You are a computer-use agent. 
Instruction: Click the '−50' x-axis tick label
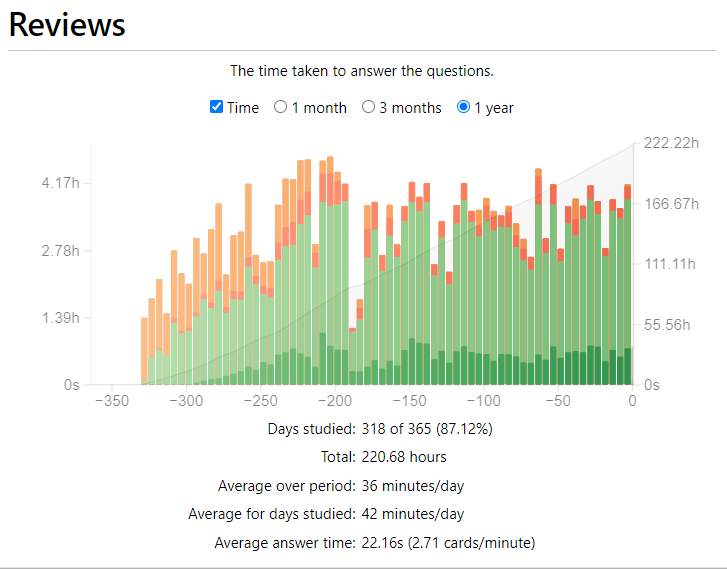(x=557, y=401)
